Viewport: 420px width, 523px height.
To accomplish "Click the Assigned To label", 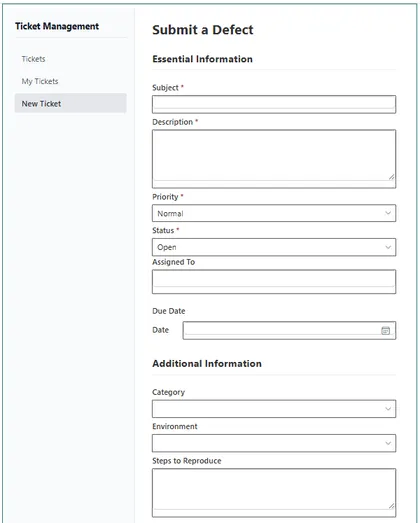I will [173, 262].
